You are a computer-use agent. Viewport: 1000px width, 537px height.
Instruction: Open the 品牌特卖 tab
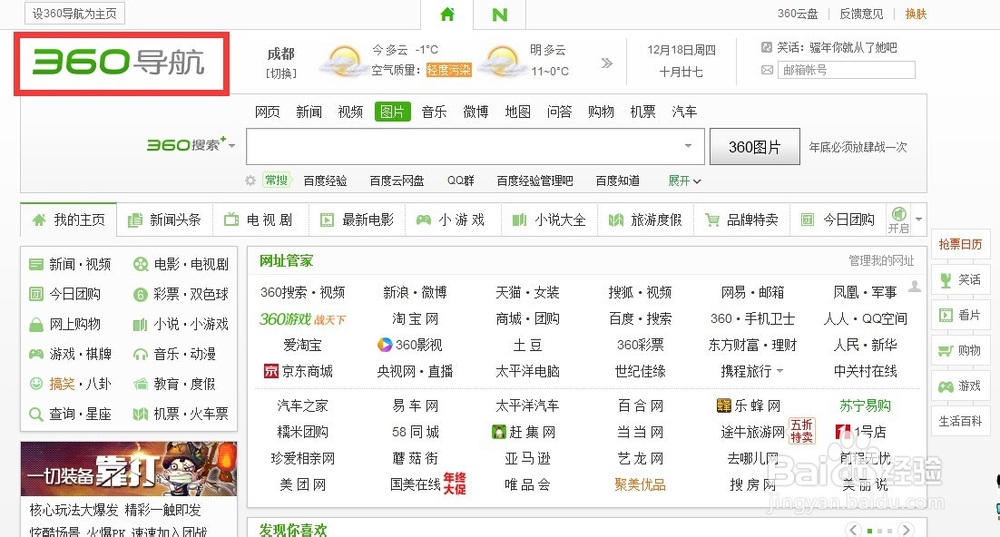pyautogui.click(x=741, y=220)
